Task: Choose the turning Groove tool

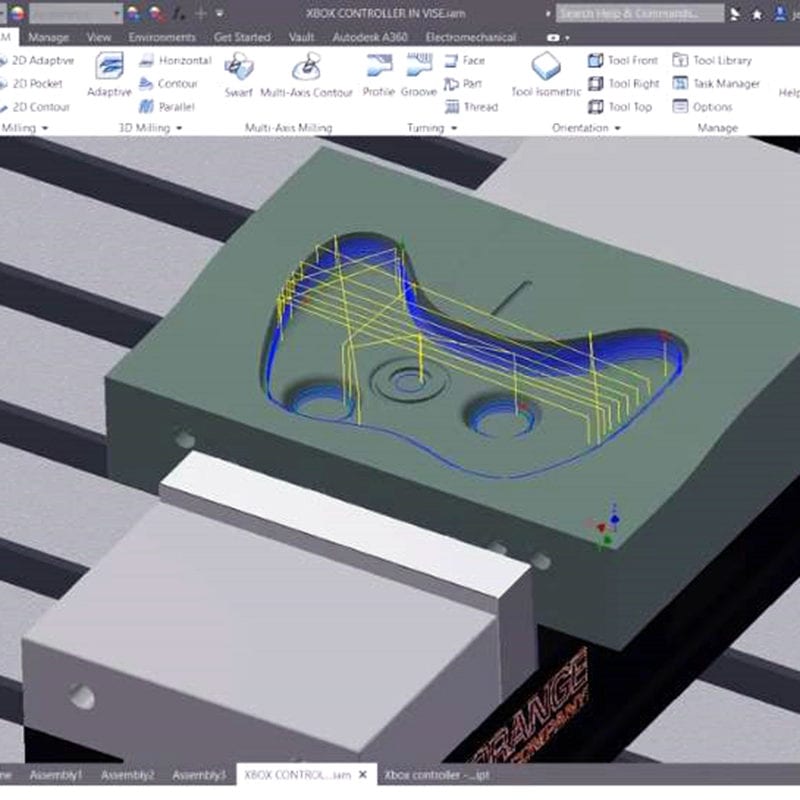Action: (x=419, y=74)
